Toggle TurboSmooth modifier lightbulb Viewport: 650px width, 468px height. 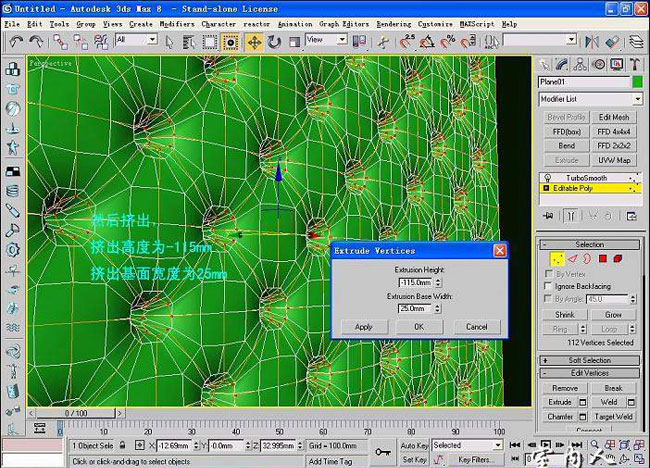coord(548,178)
